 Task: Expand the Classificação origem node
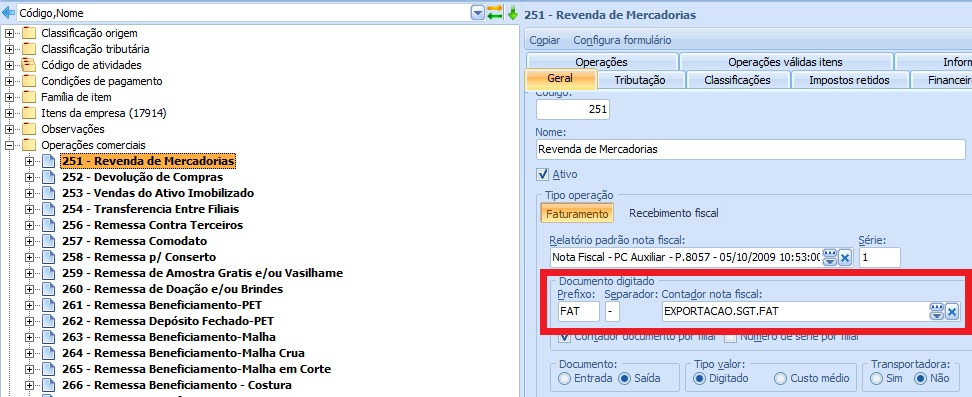[x=9, y=33]
